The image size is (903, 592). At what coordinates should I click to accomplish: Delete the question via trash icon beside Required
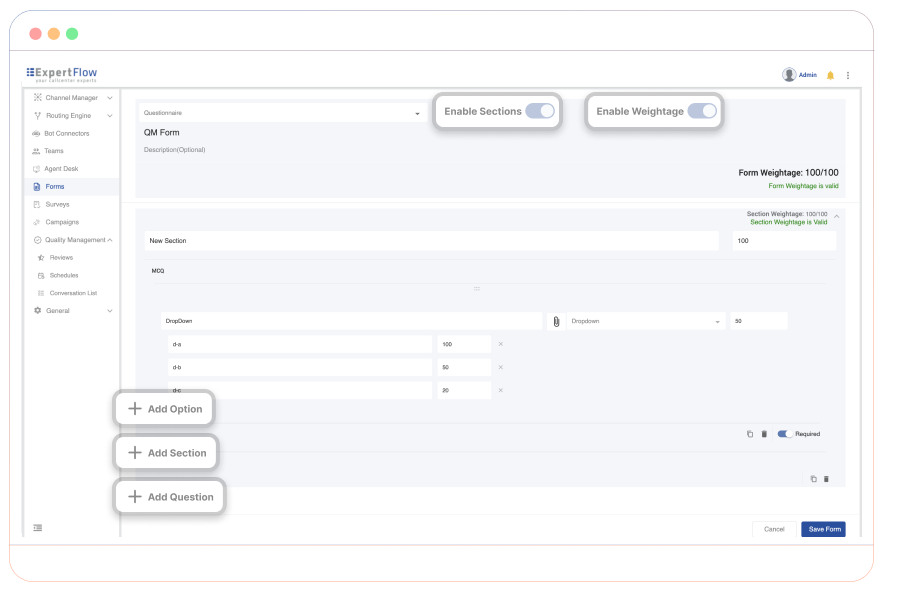(x=765, y=434)
